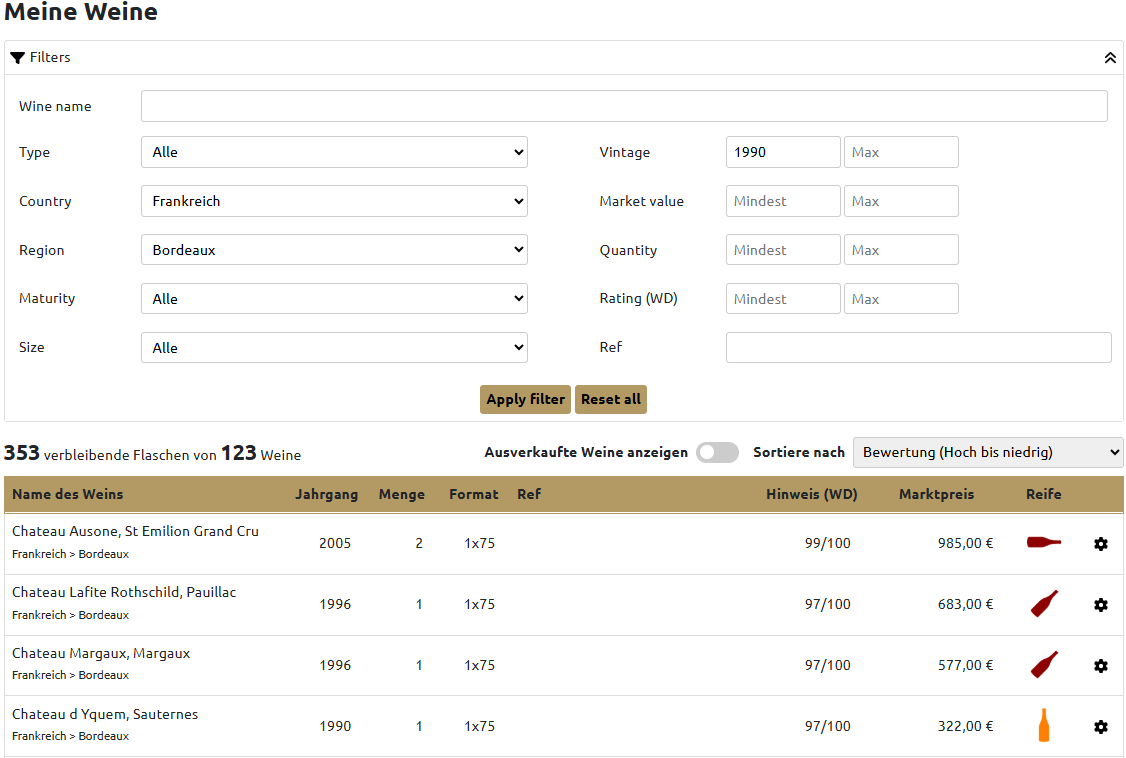This screenshot has height=758, width=1126.
Task: Click maturity bottle icon for Chateau Lafite Rothschild
Action: pyautogui.click(x=1044, y=604)
